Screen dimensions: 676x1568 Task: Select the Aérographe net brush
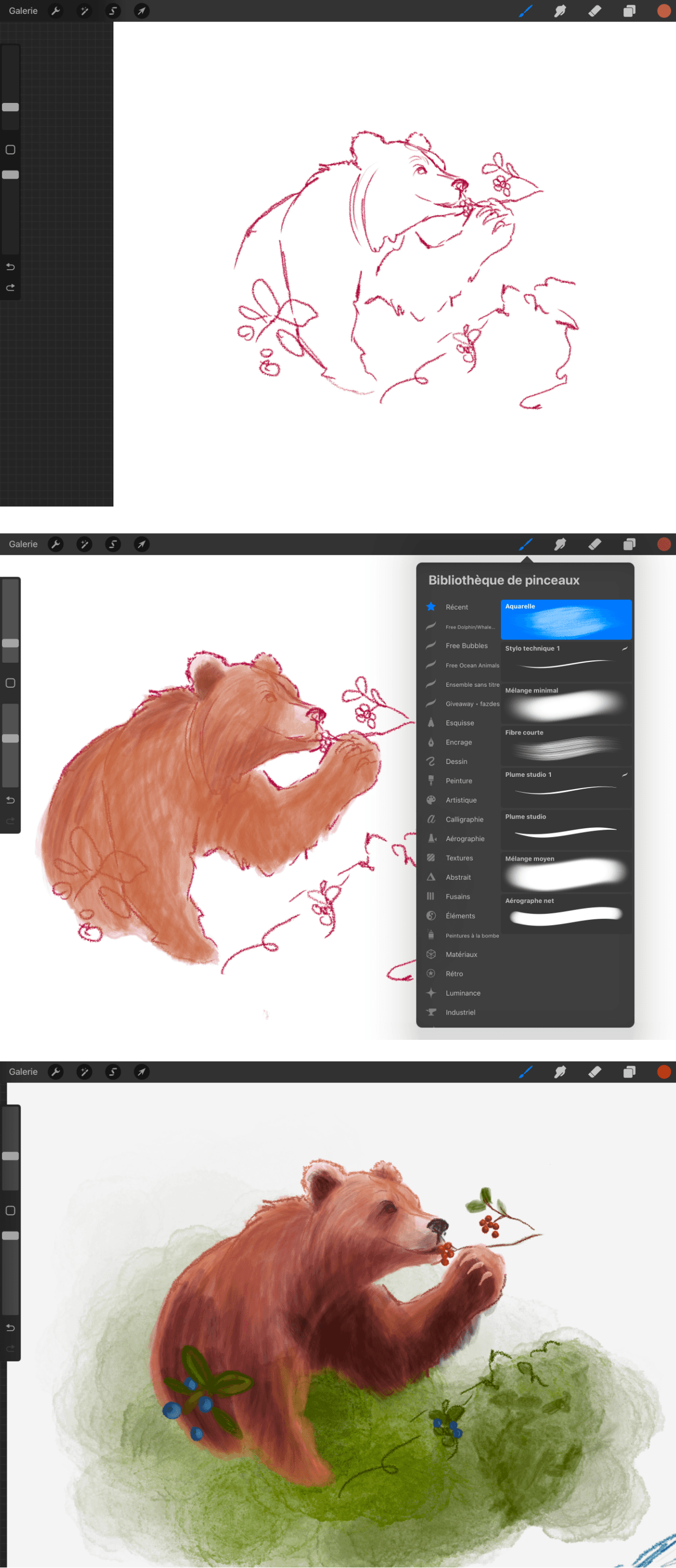tap(566, 914)
